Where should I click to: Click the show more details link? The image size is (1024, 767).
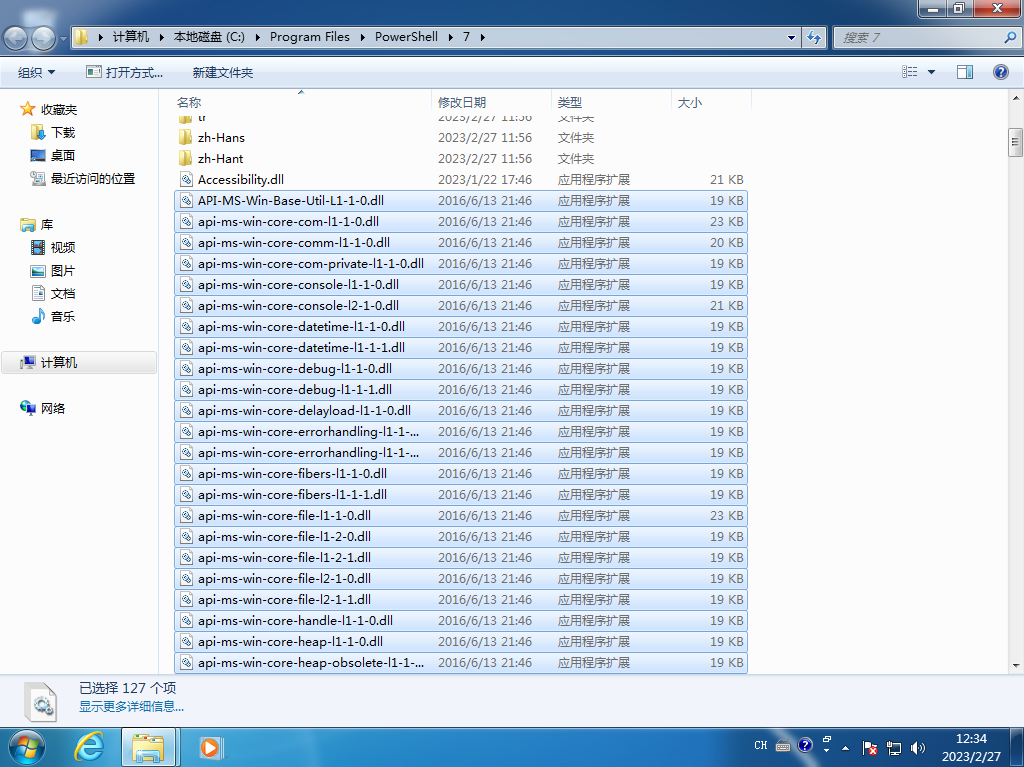tap(131, 706)
